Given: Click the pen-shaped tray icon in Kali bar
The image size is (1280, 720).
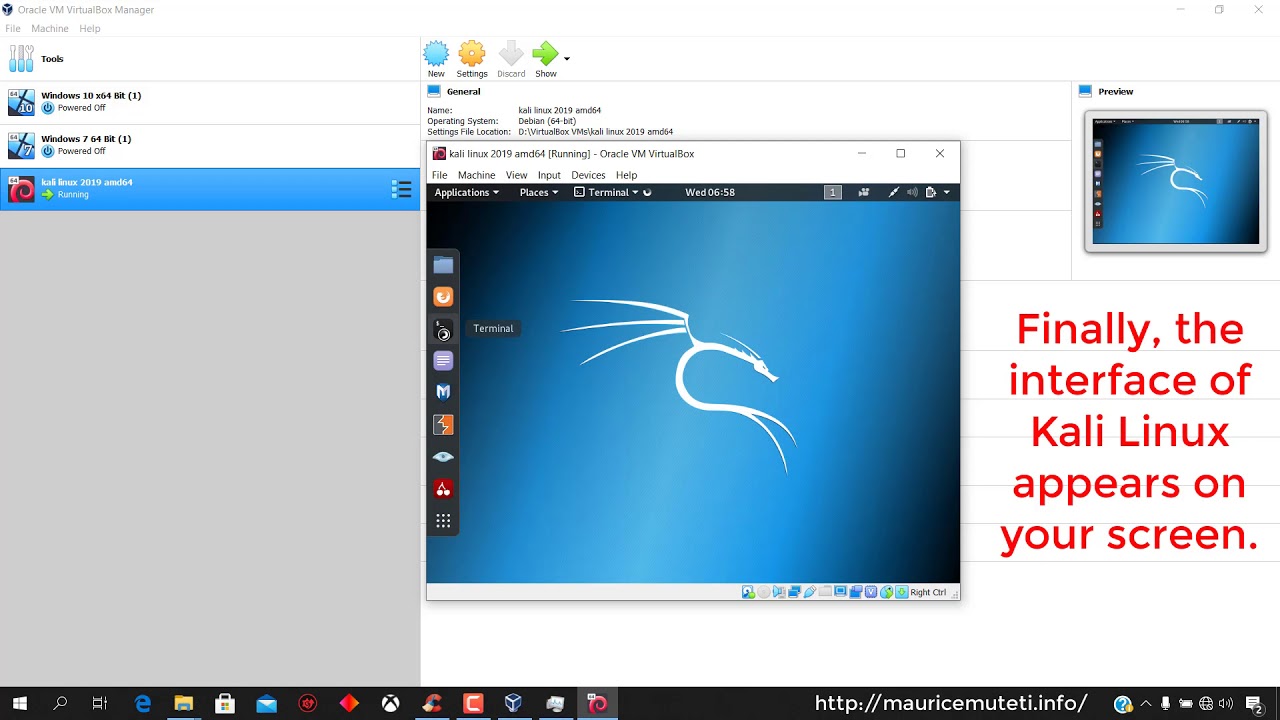Looking at the screenshot, I should click(894, 192).
